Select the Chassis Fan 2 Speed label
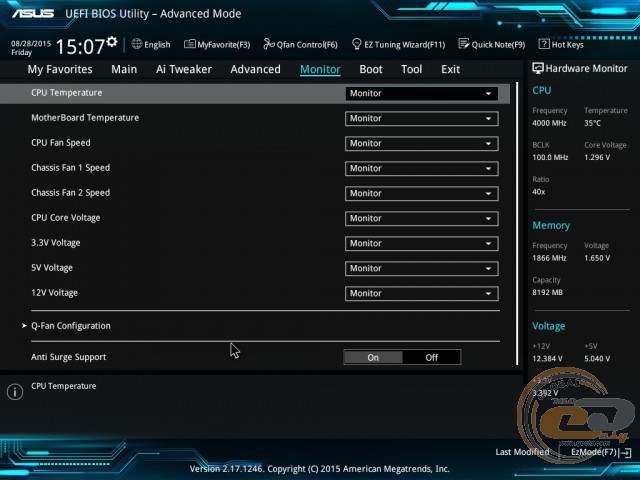The width and height of the screenshot is (640, 480). click(71, 193)
